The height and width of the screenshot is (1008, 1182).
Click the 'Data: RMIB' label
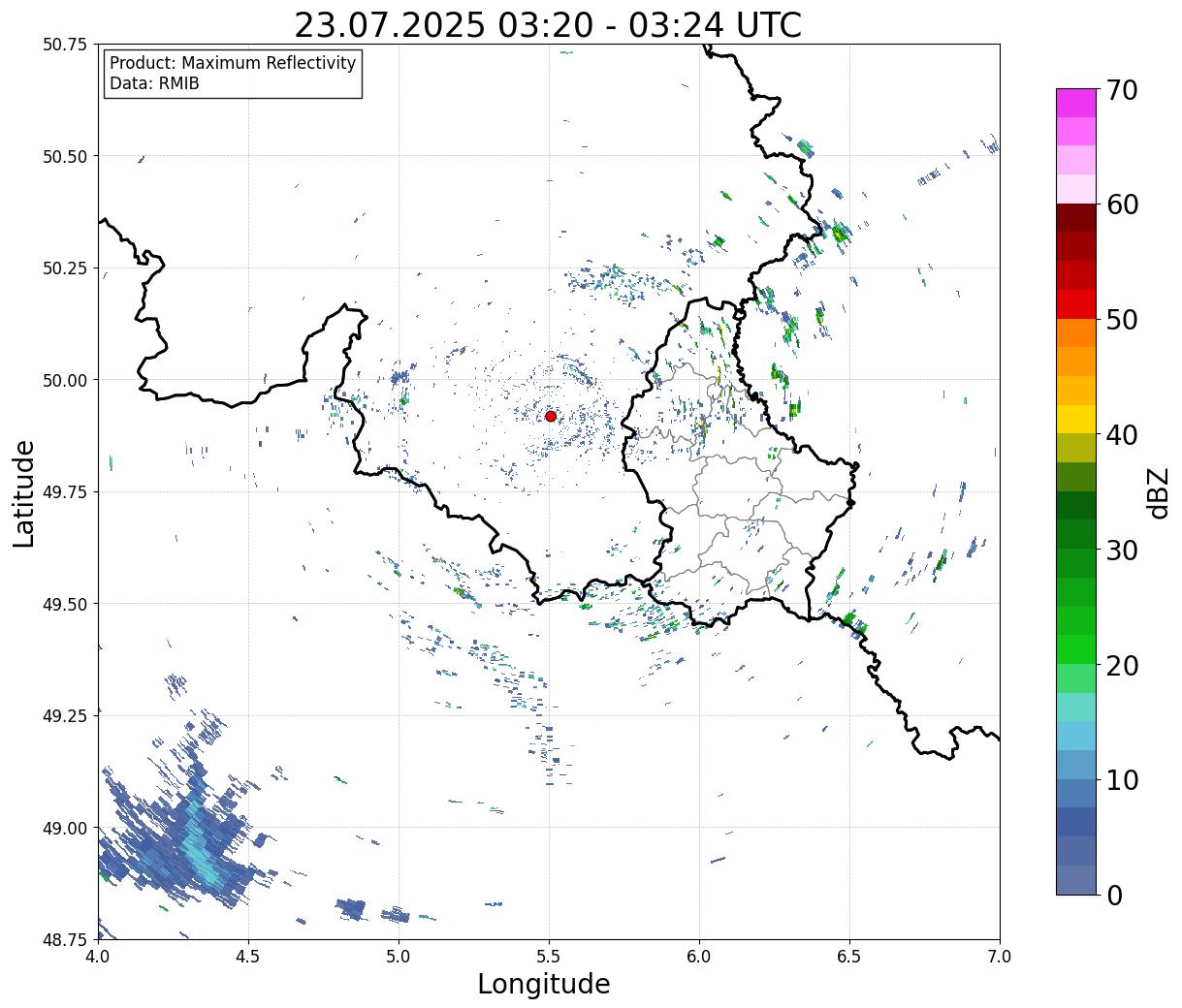(x=154, y=84)
